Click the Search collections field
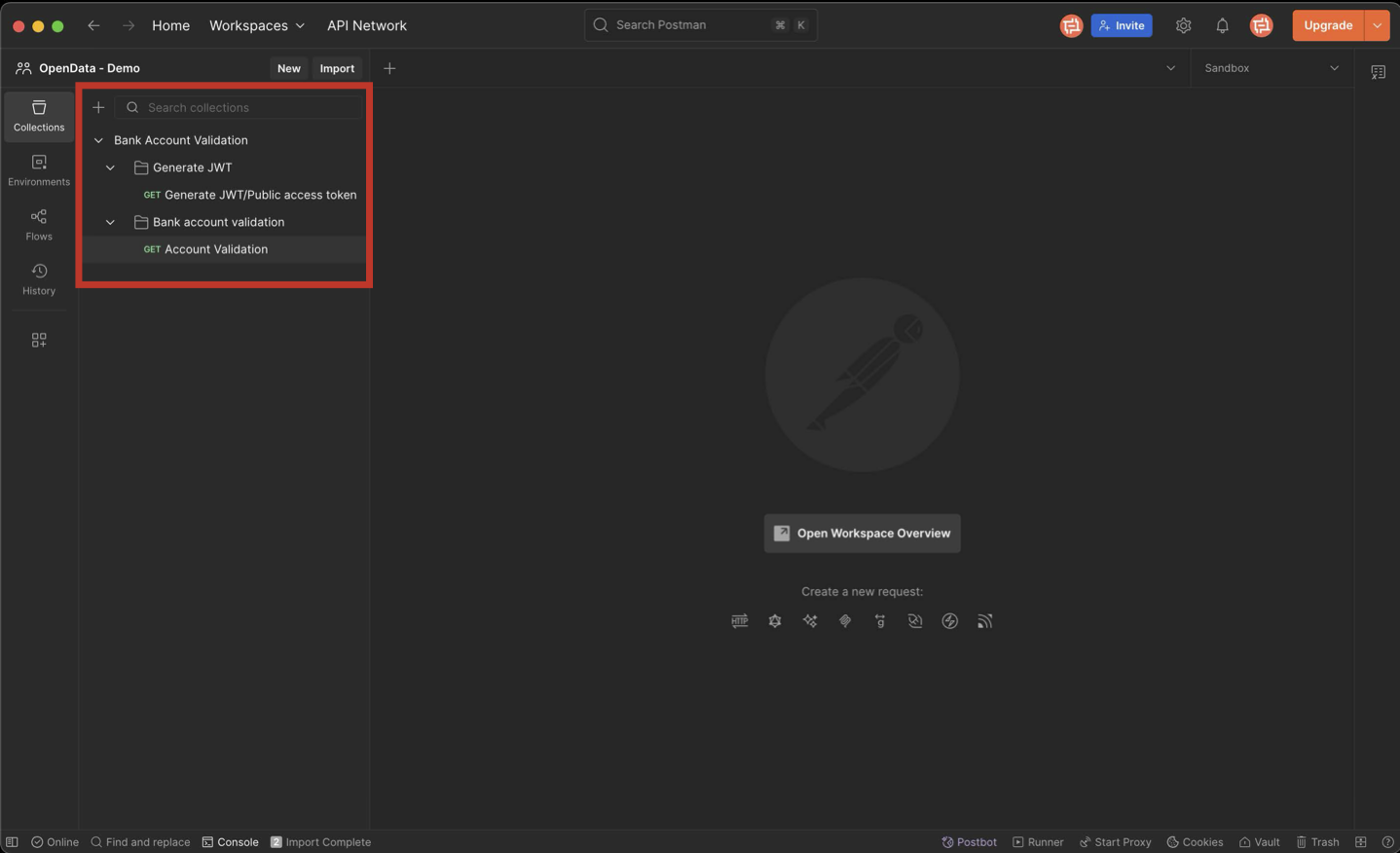Screen dimensions: 1400x853 [x=239, y=107]
